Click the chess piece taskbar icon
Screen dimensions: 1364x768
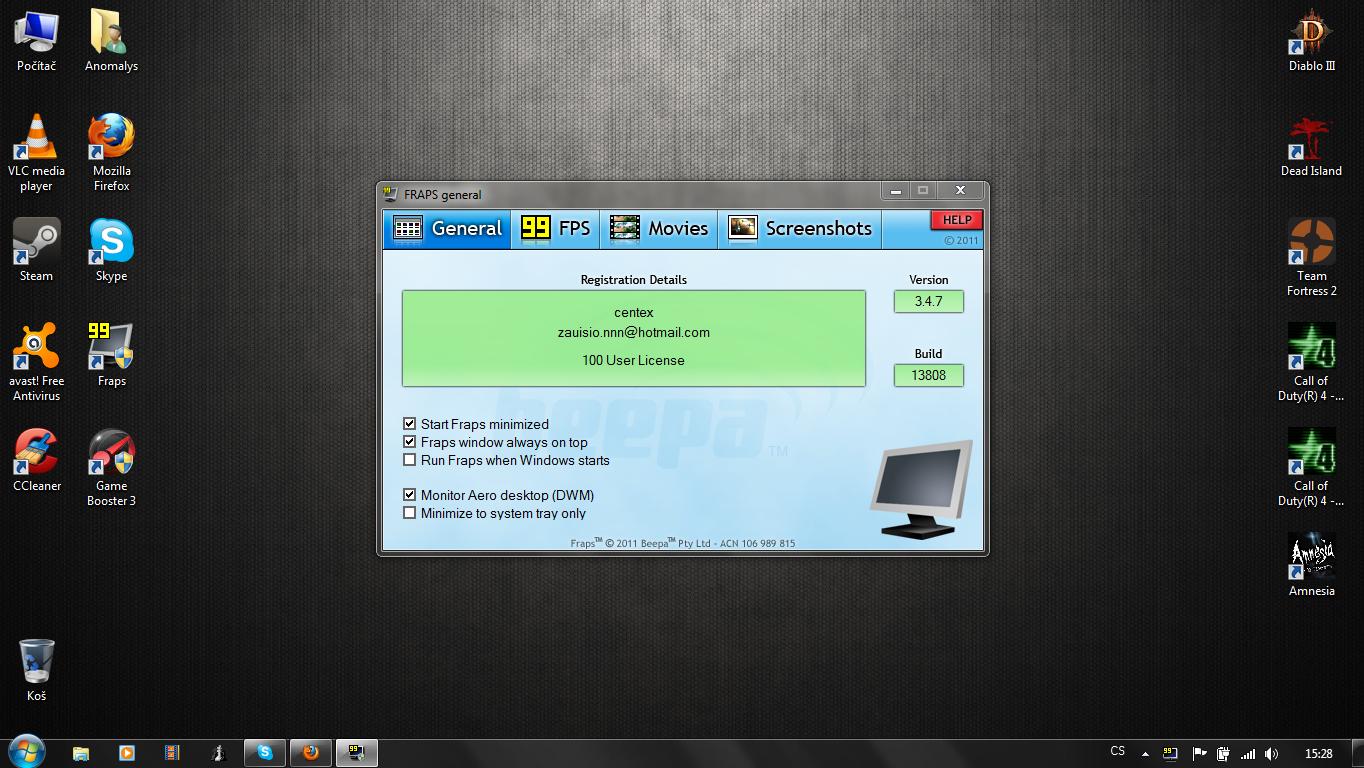click(x=218, y=753)
